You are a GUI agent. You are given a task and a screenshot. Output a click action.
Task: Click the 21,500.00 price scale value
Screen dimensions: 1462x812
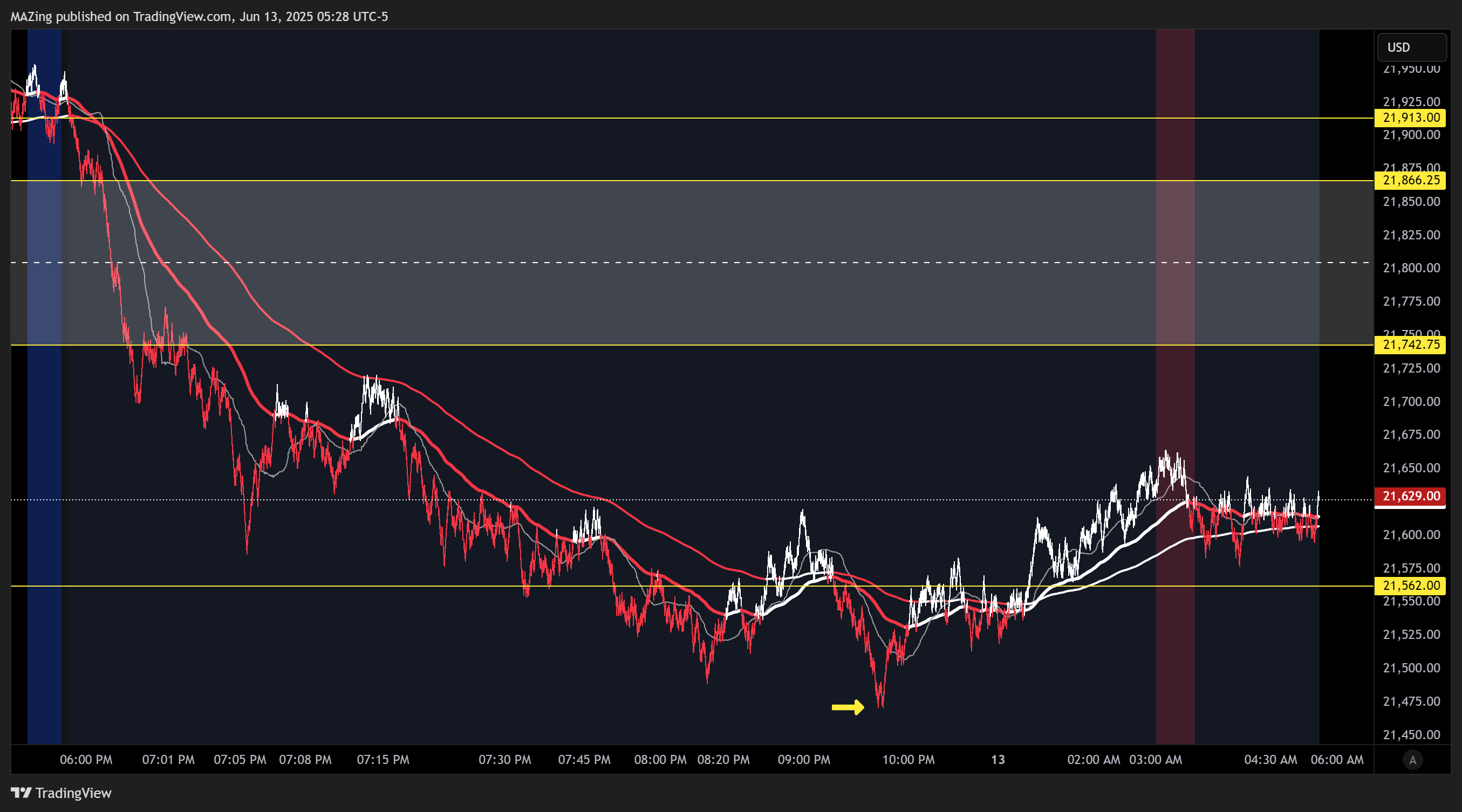click(1411, 668)
